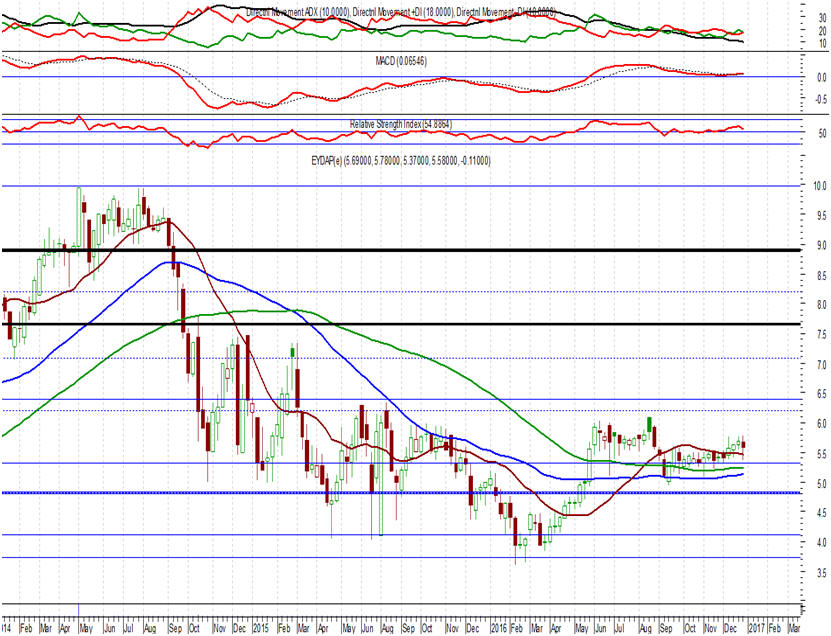Click the 30 ADX axis label
Viewport: 831px width, 636px height.
point(823,18)
